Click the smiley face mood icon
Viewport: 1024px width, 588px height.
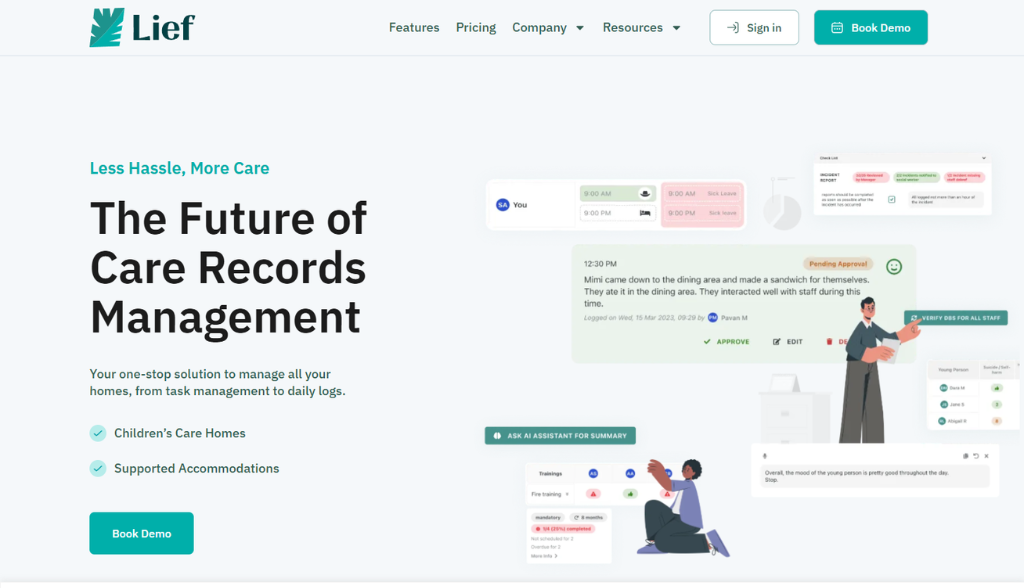tap(894, 266)
